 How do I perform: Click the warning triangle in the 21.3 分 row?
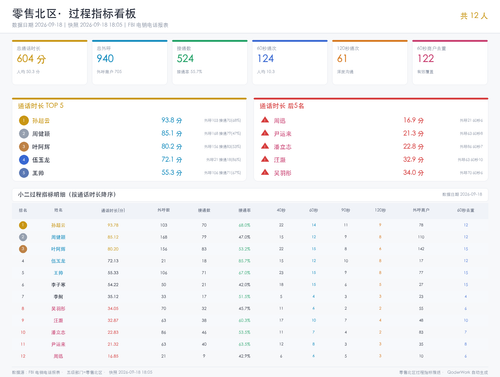265,133
